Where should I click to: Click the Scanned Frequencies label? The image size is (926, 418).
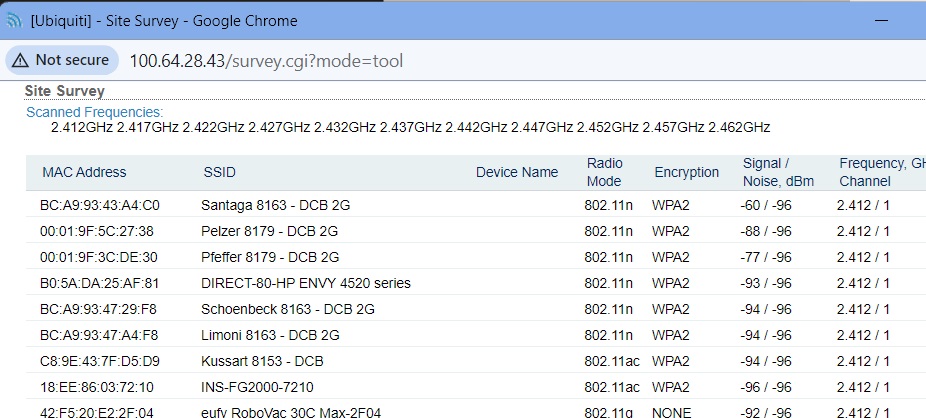pos(94,113)
